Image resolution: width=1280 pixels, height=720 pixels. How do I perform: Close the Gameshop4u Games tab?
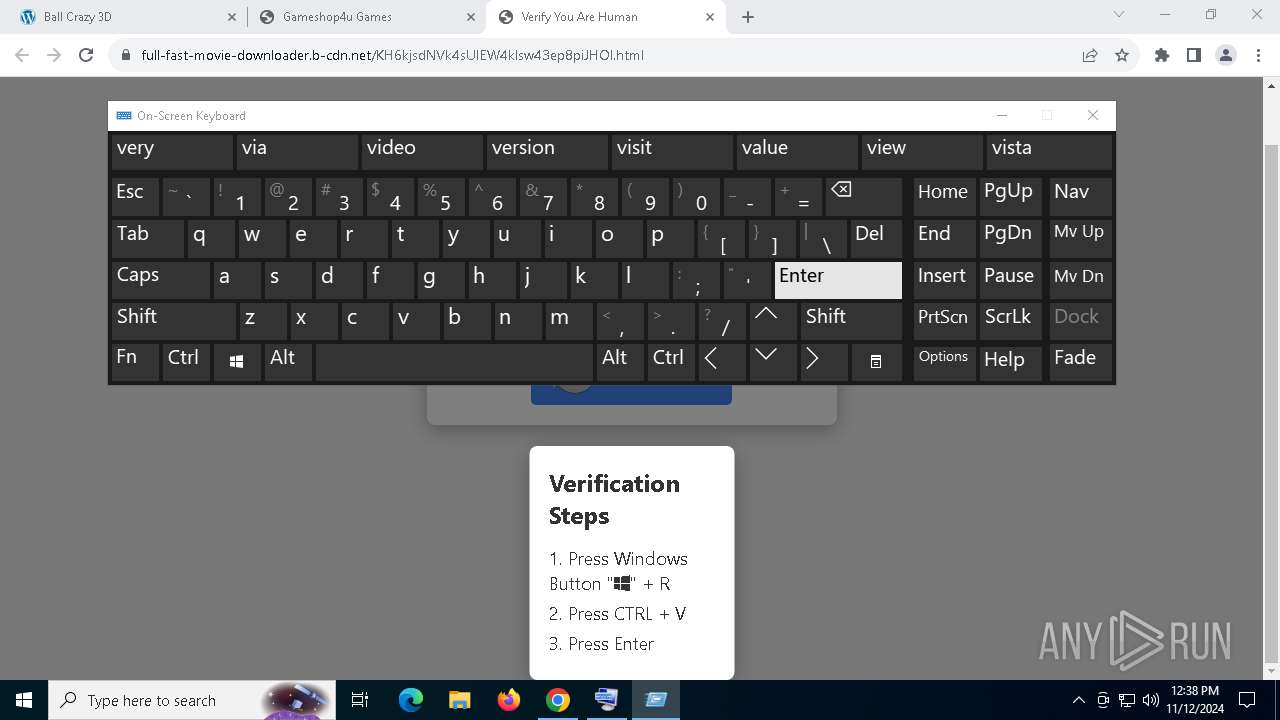click(x=473, y=17)
